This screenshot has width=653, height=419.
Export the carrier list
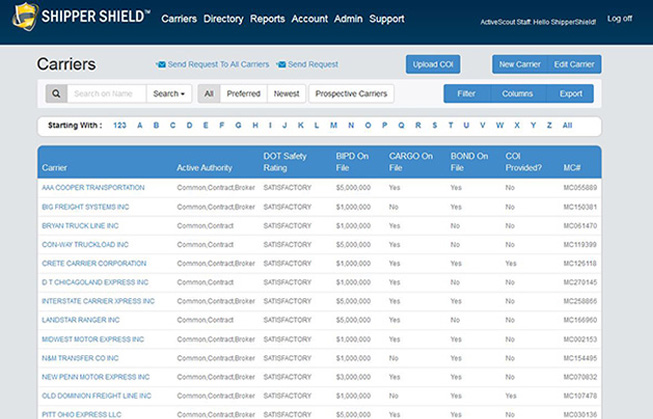click(570, 94)
